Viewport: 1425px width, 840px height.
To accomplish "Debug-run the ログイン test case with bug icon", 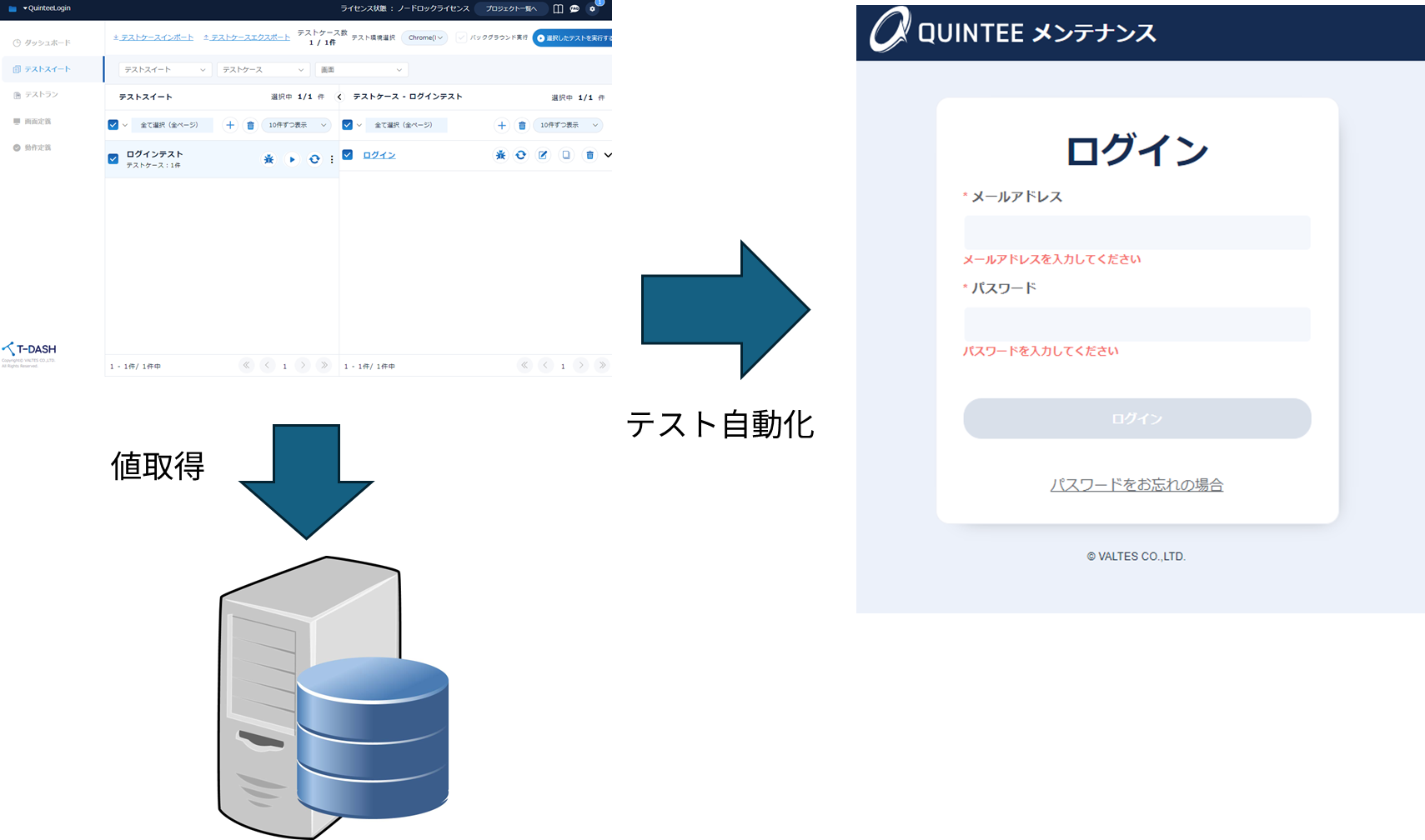I will point(500,155).
